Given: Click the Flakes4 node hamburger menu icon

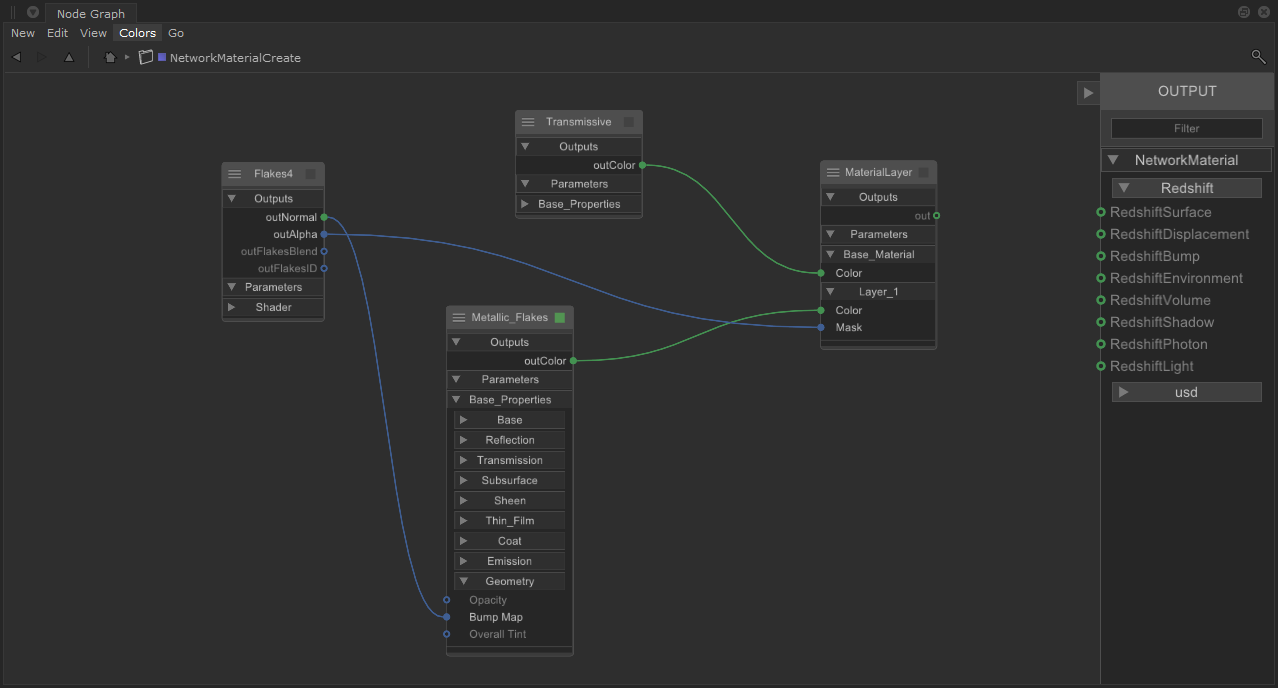Looking at the screenshot, I should [235, 174].
